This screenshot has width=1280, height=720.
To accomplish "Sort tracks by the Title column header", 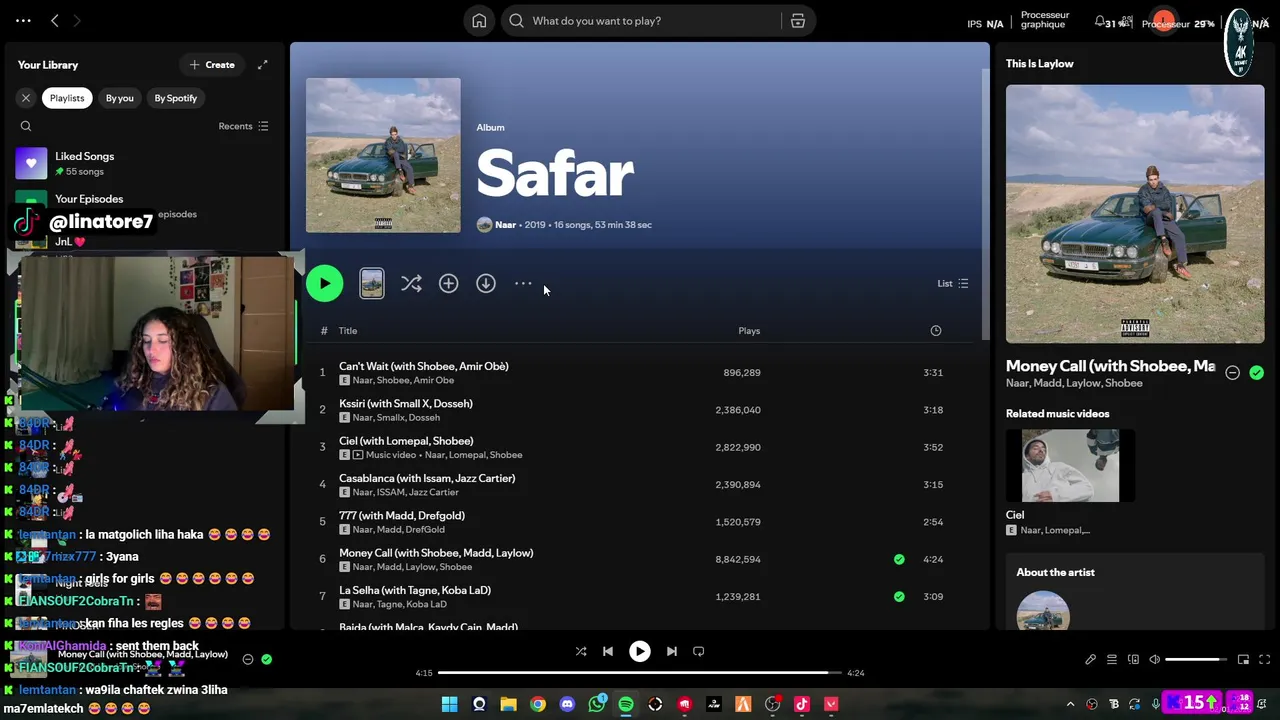I will tap(348, 331).
